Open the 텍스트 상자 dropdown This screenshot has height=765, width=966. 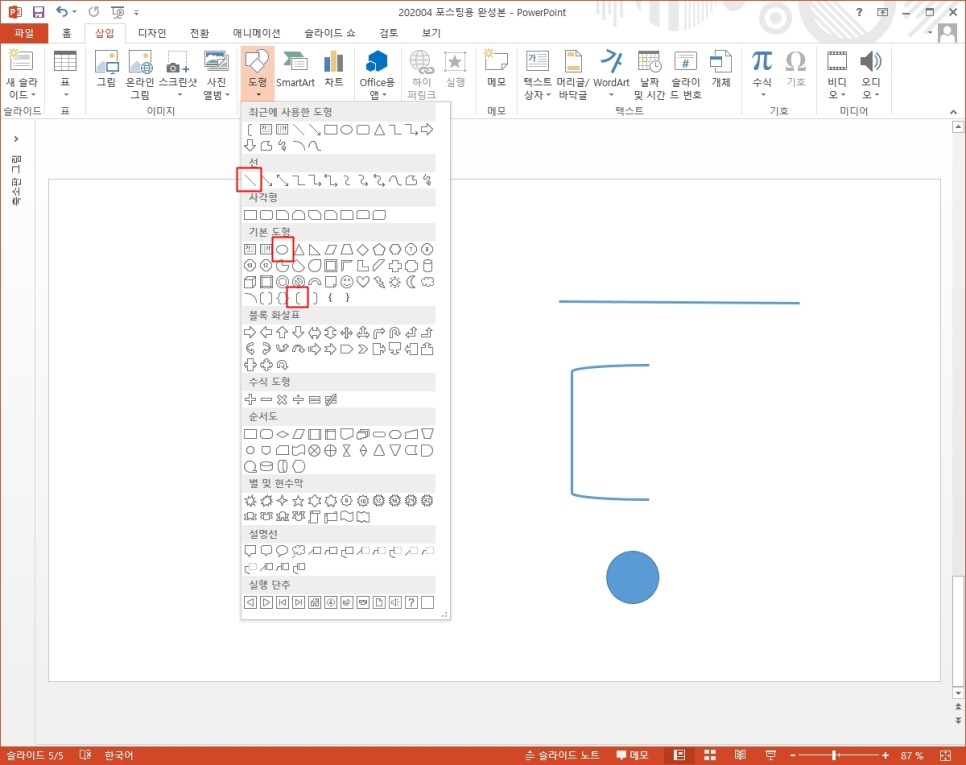pyautogui.click(x=548, y=95)
